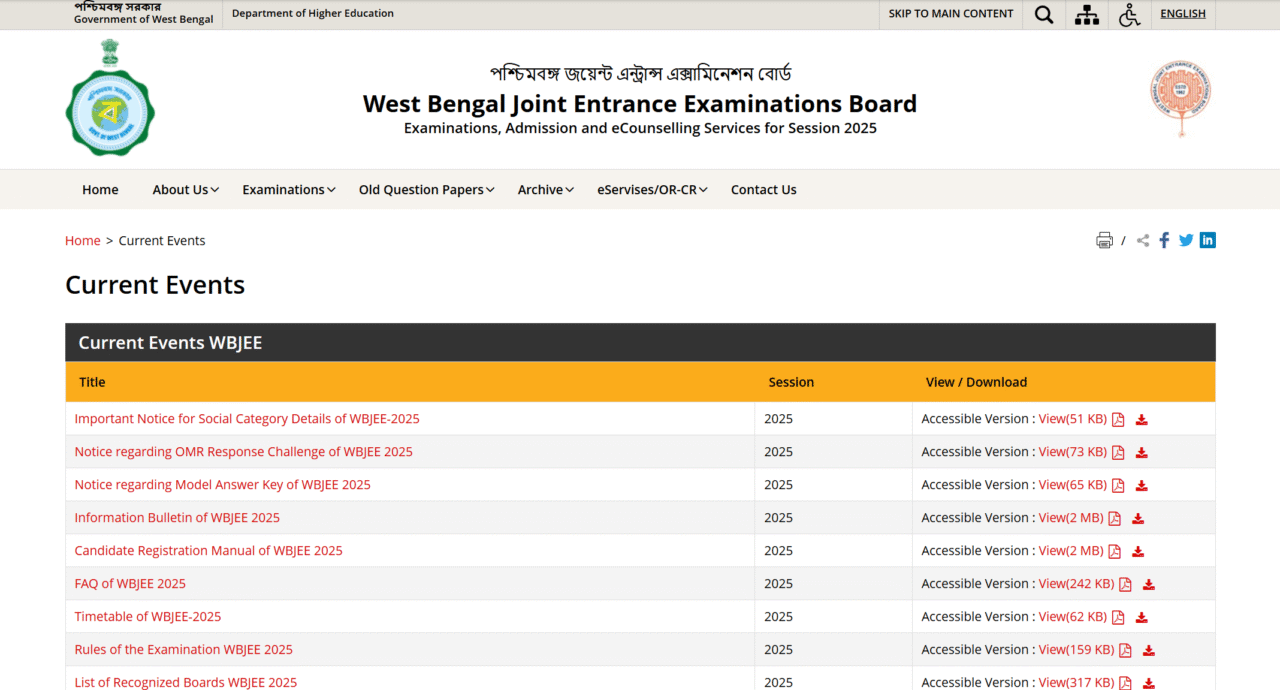Switch language via ENGLISH link

point(1183,14)
